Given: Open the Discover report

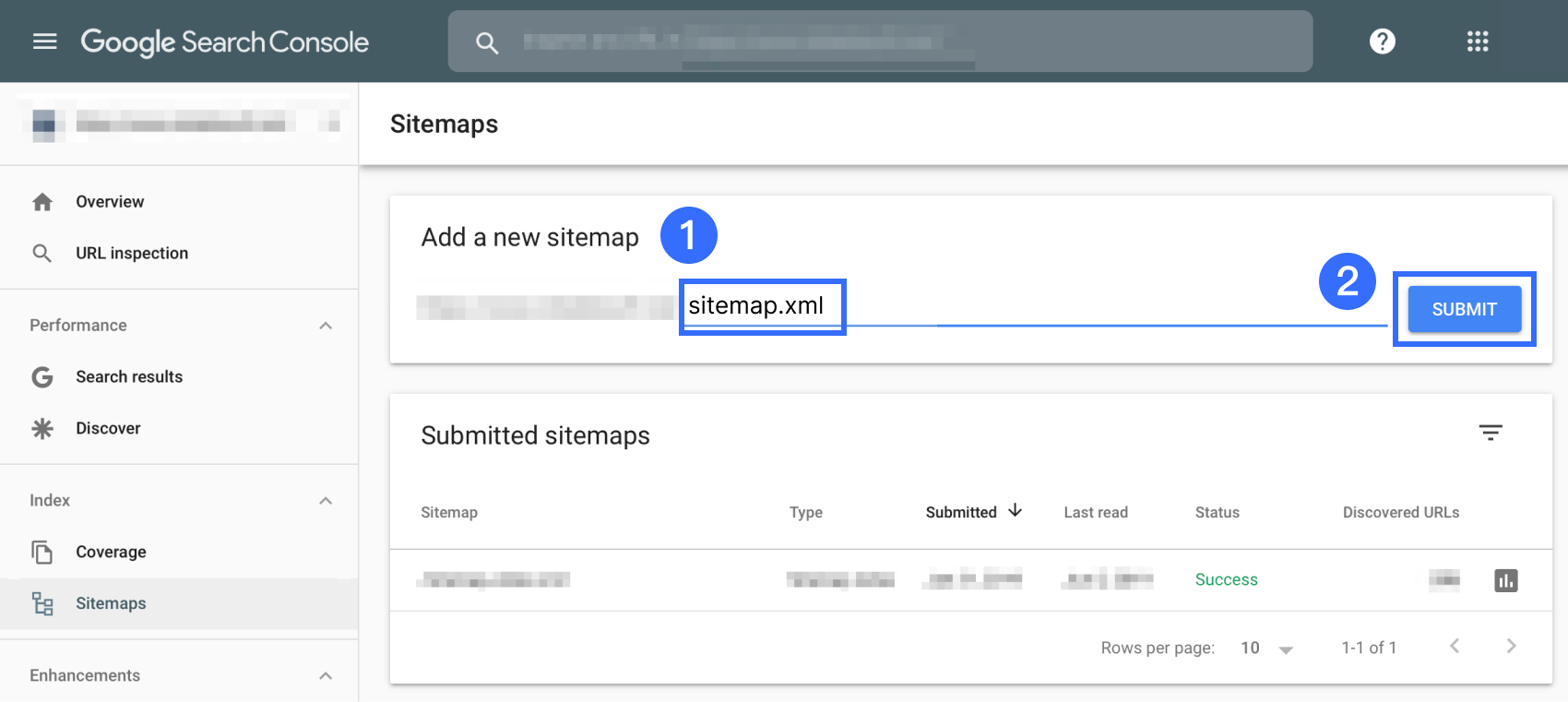Looking at the screenshot, I should [x=108, y=429].
